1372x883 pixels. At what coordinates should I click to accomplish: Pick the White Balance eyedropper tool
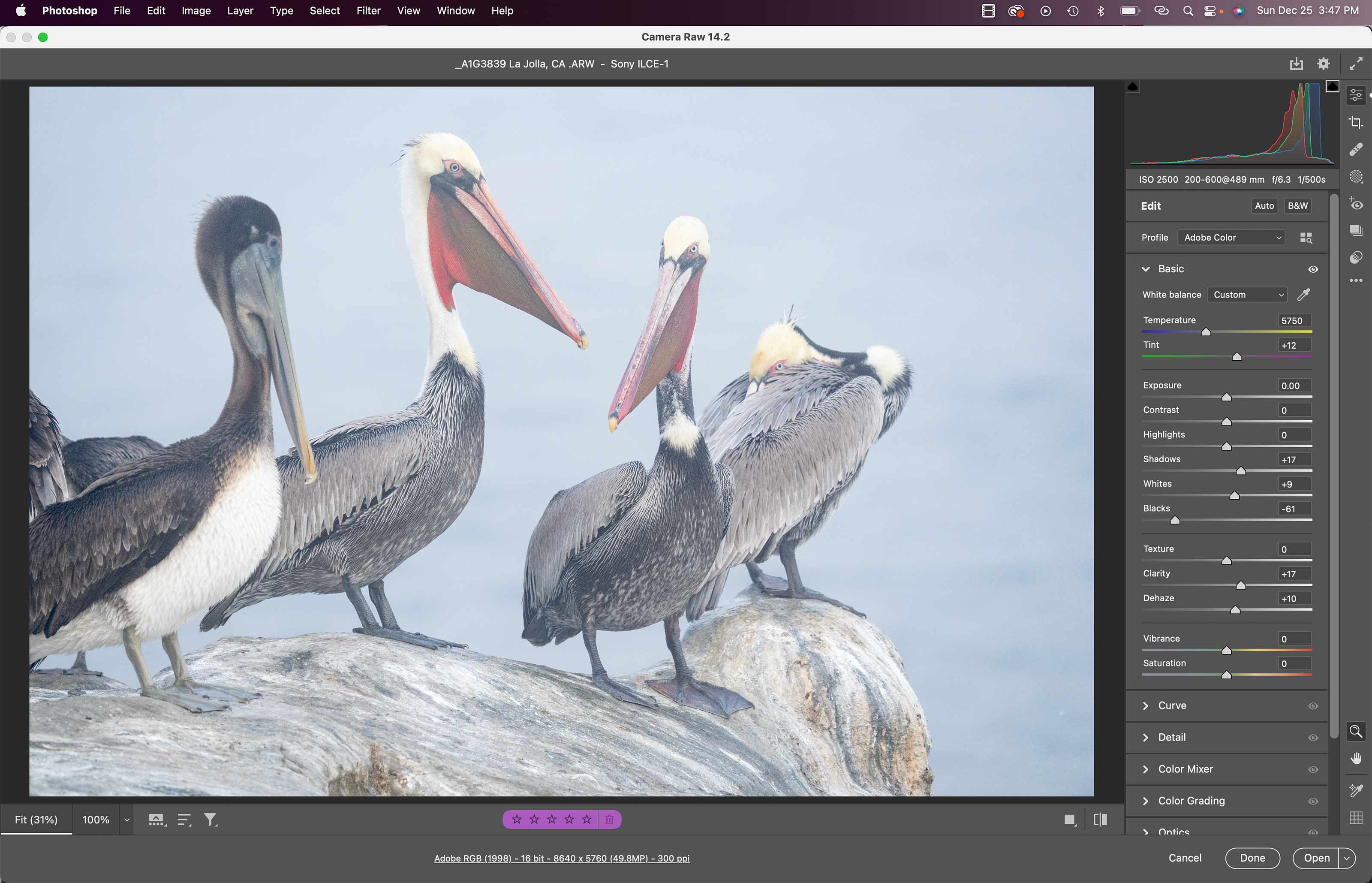coord(1304,295)
